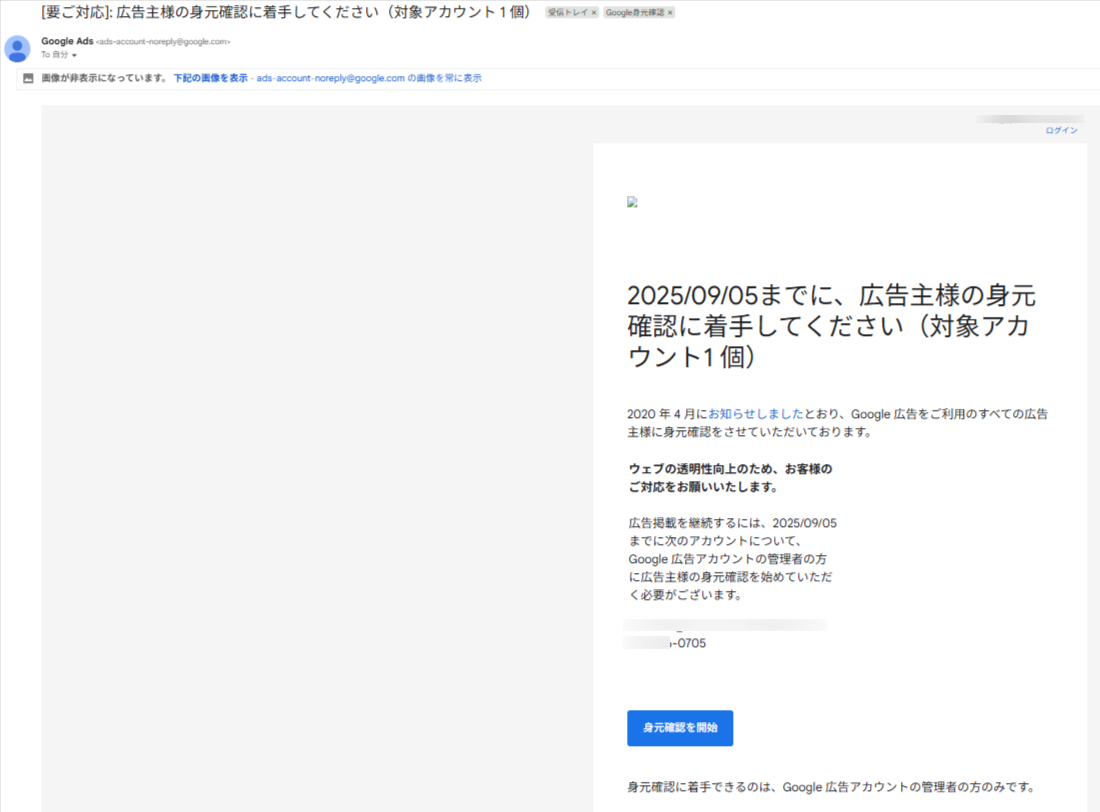Remove the Google身元確認 label with its ×
This screenshot has width=1100, height=812.
tap(670, 13)
